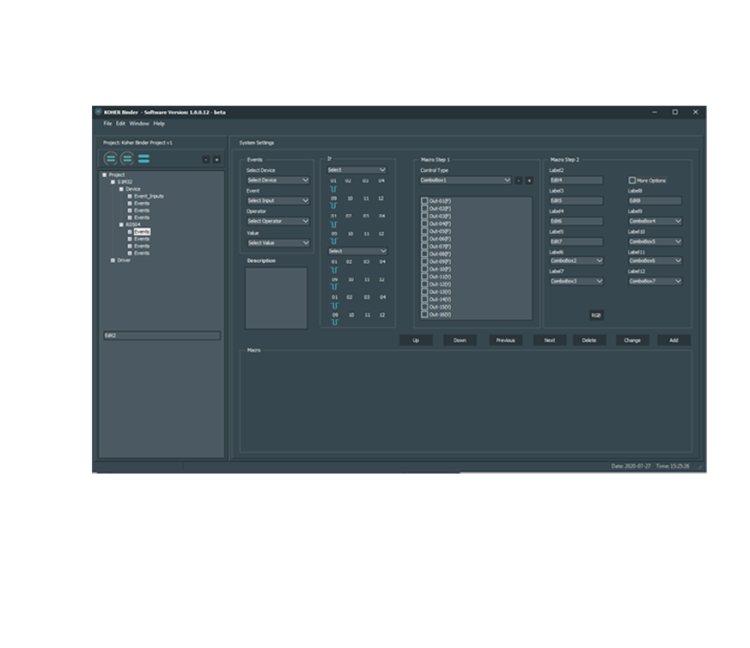Viewport: 750px width, 648px height.
Task: Click the second round red-ringed toolbar icon
Action: [x=127, y=158]
